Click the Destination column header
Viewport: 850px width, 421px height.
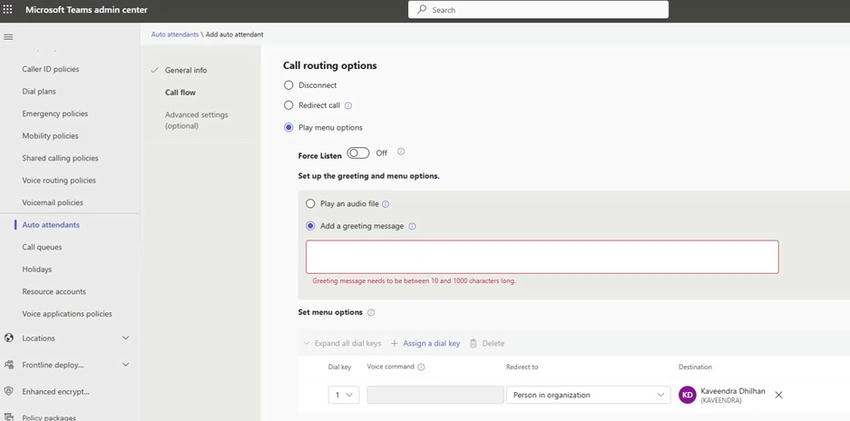pyautogui.click(x=695, y=367)
